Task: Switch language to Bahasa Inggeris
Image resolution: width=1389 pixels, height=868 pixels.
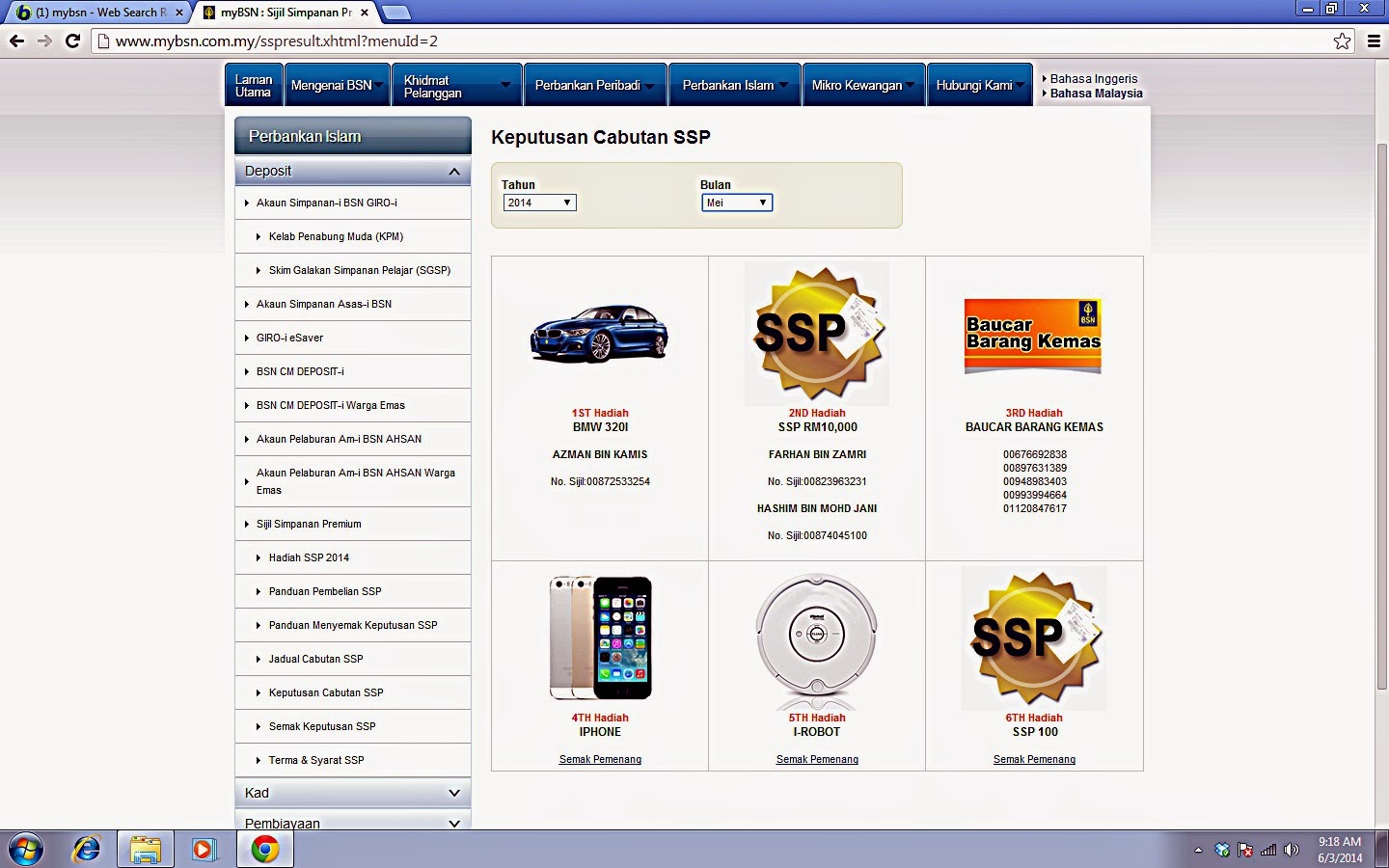Action: click(x=1093, y=79)
